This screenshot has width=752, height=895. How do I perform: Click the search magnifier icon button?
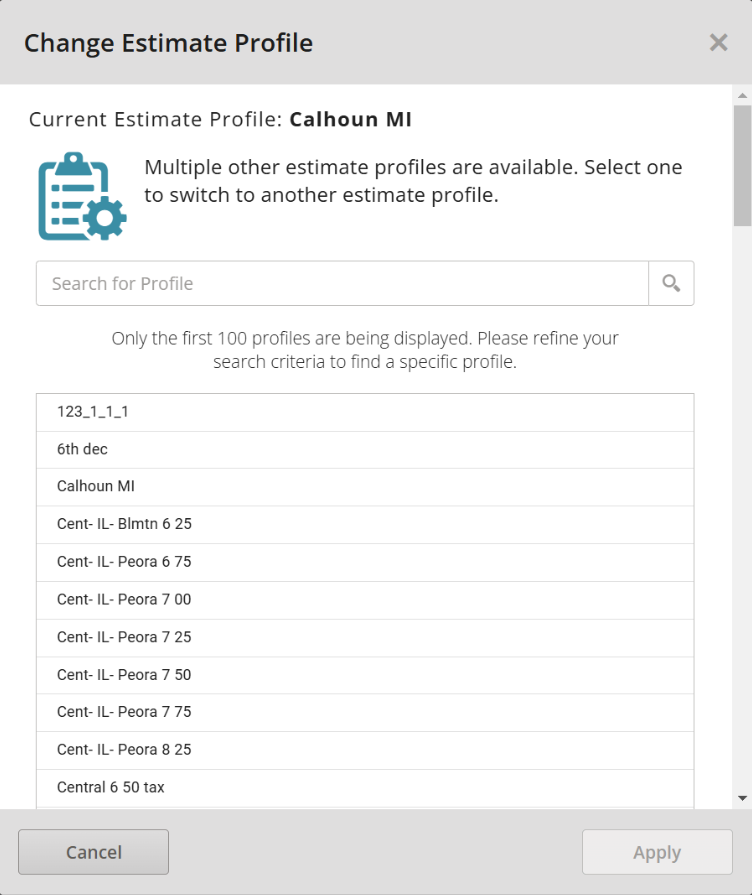pos(671,284)
